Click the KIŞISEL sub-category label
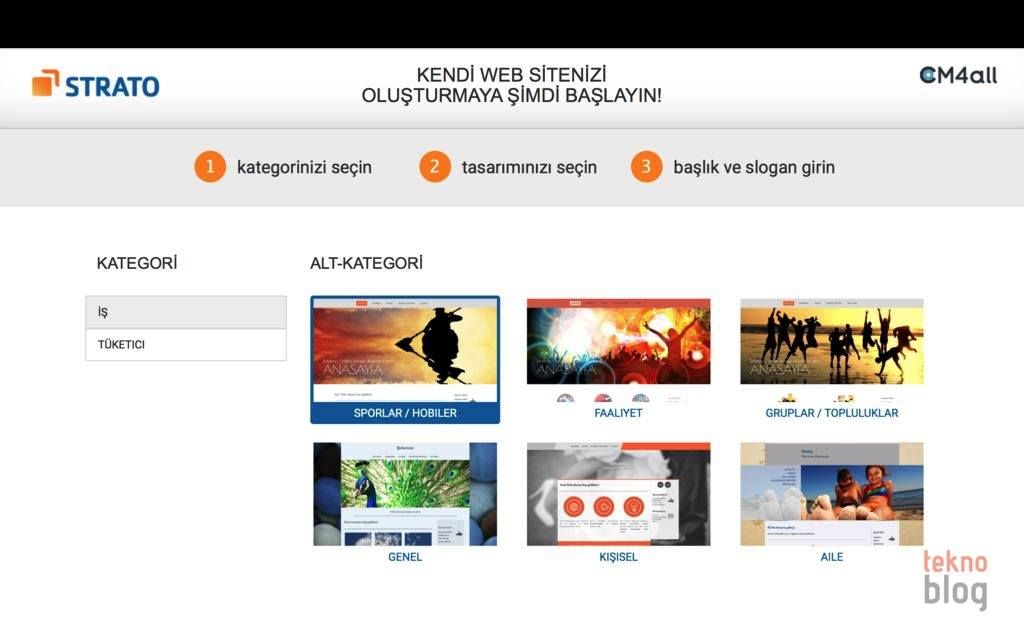The height and width of the screenshot is (640, 1024). point(618,557)
